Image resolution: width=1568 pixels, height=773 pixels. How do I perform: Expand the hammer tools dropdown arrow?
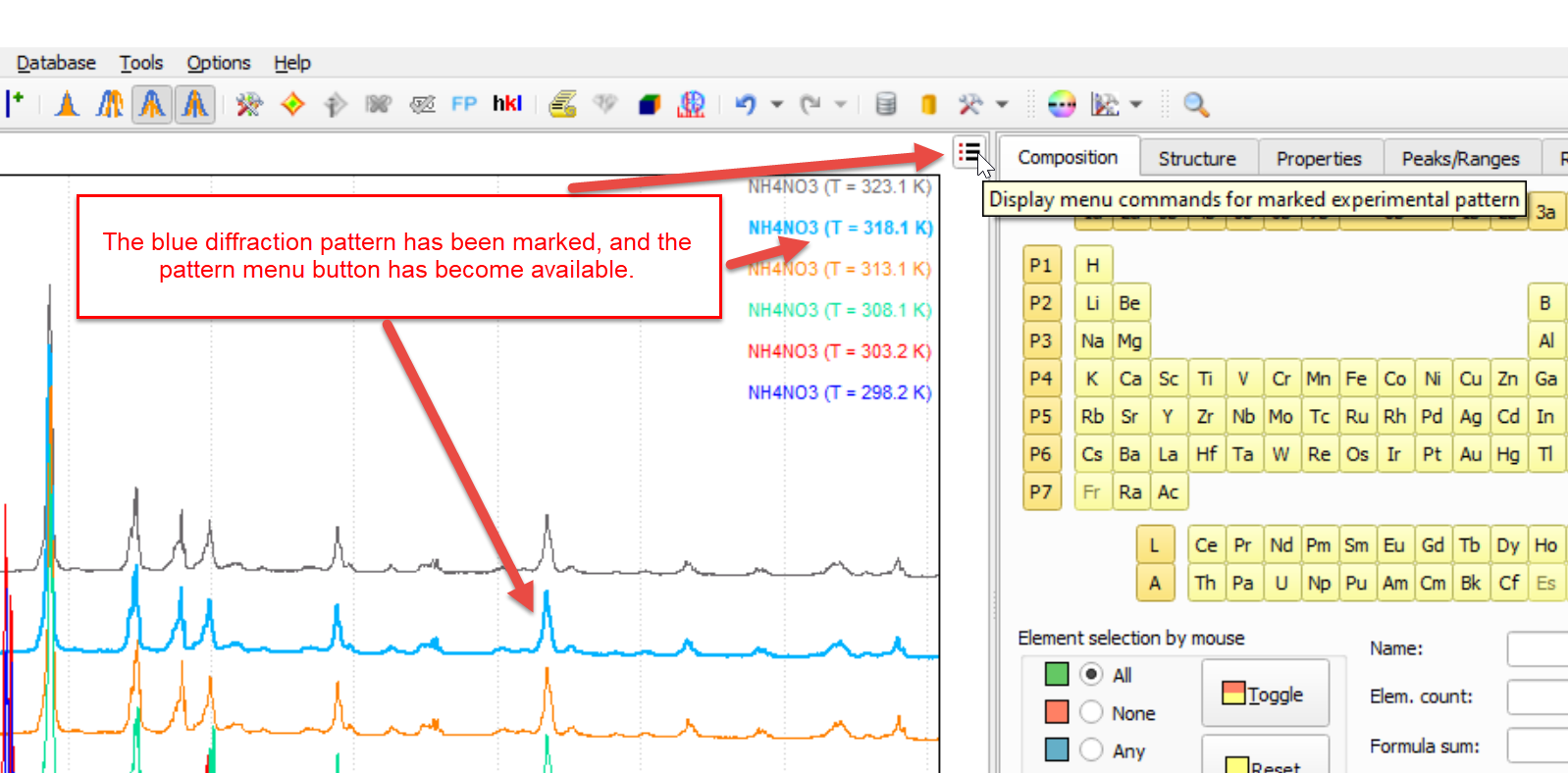coord(1002,104)
